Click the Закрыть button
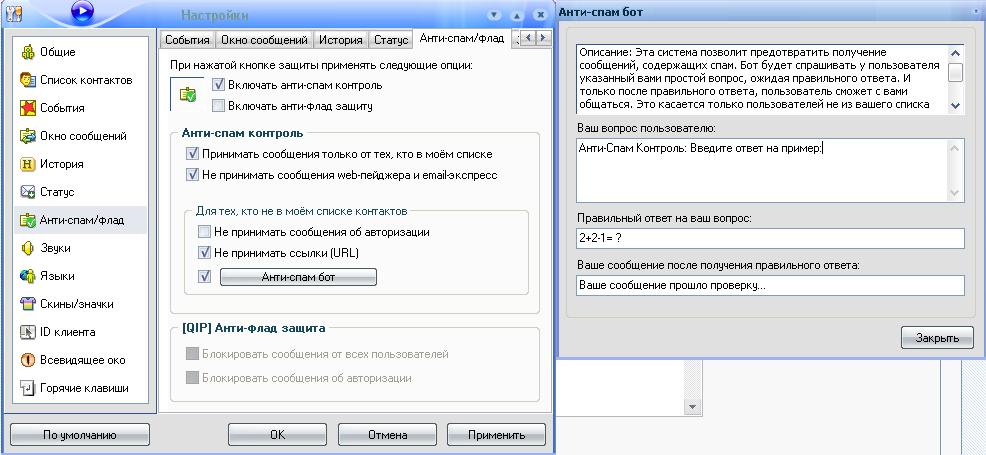Screen dimensions: 986x455 [936, 338]
